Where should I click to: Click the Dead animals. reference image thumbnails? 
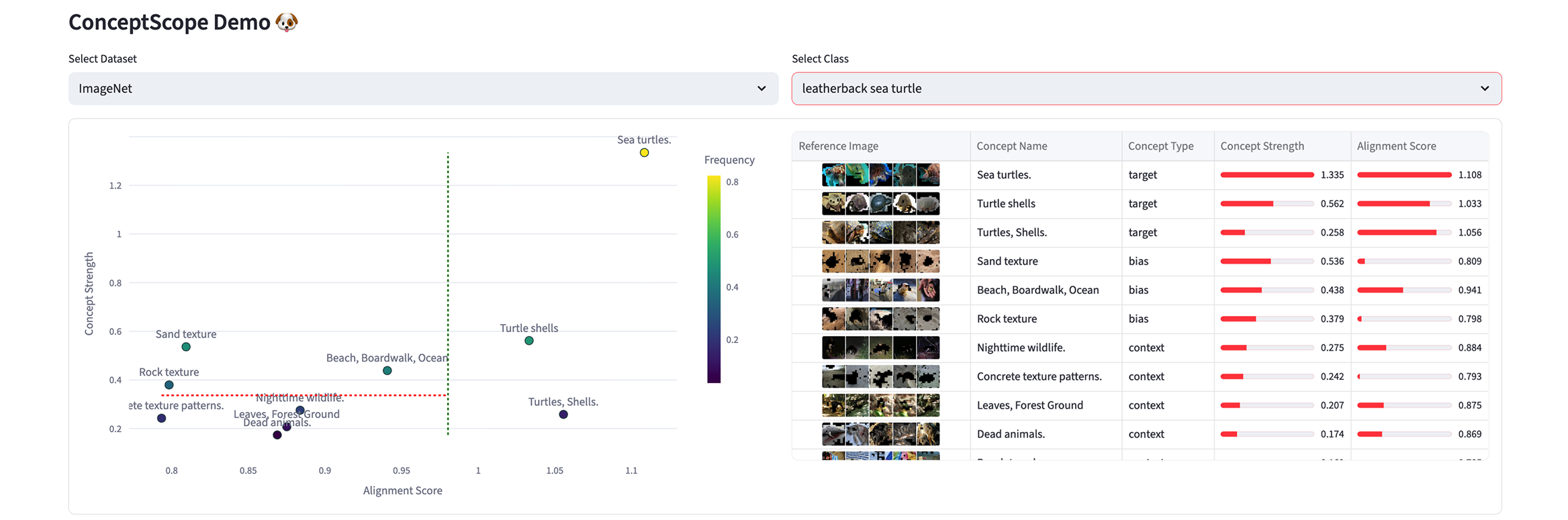880,435
